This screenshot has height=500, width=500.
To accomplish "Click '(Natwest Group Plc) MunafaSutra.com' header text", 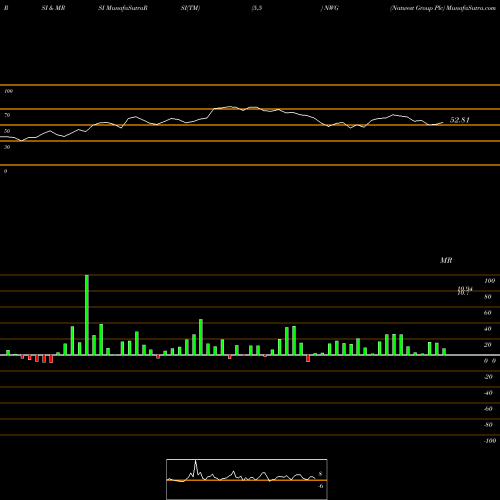I will (x=443, y=8).
